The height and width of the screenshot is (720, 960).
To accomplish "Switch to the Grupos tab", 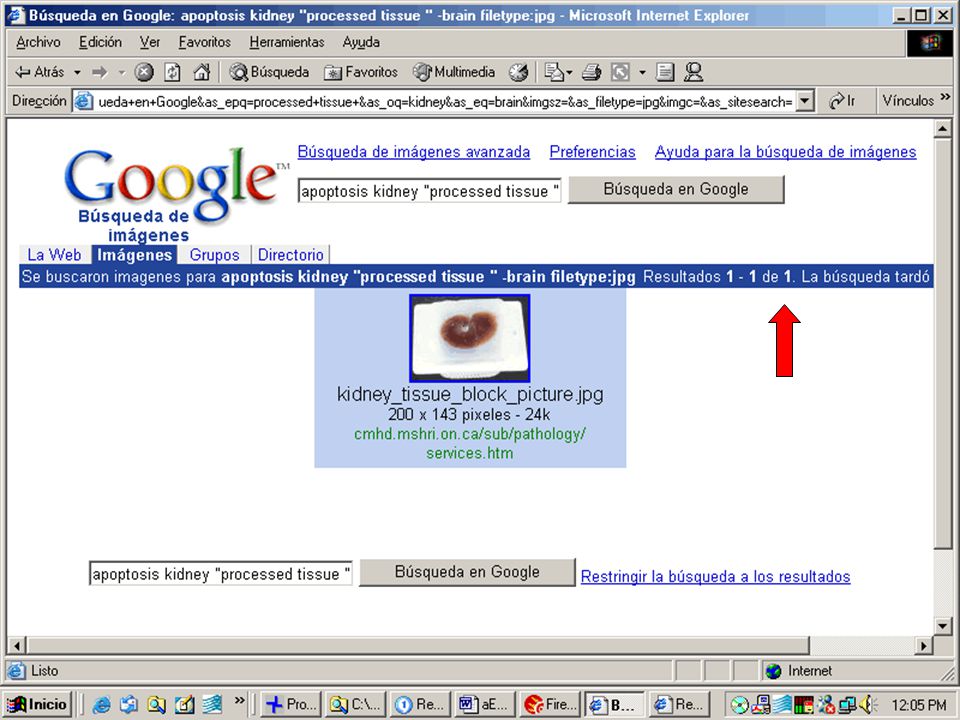I will 214,255.
